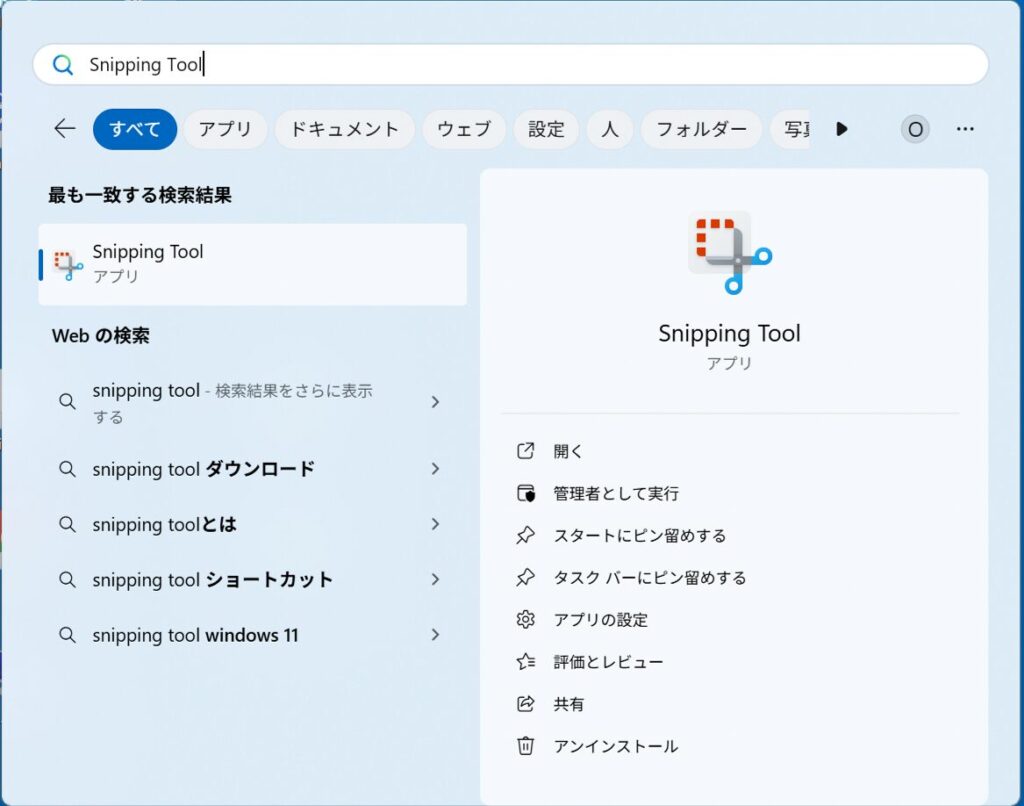The width and height of the screenshot is (1024, 806).
Task: Open the Snipping Tool app icon
Action: click(x=730, y=250)
